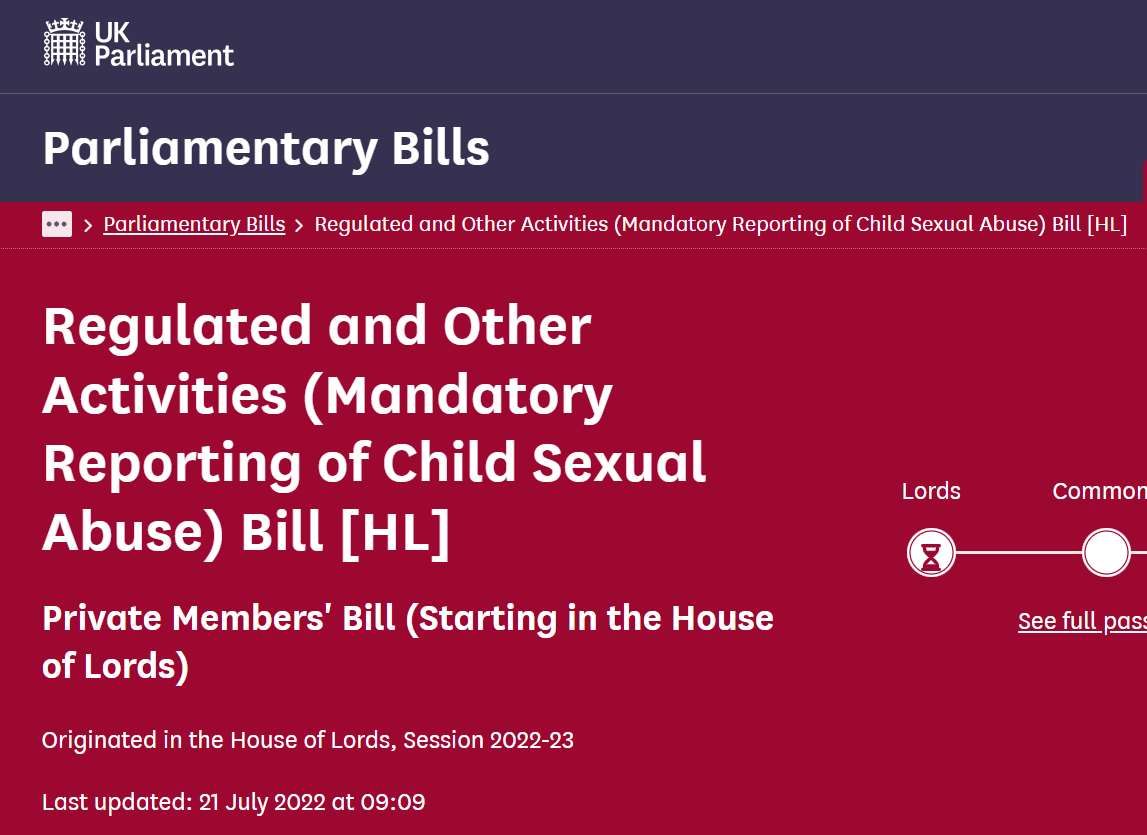1147x835 pixels.
Task: Reveal full navigation path from the ellipsis
Action: click(57, 224)
